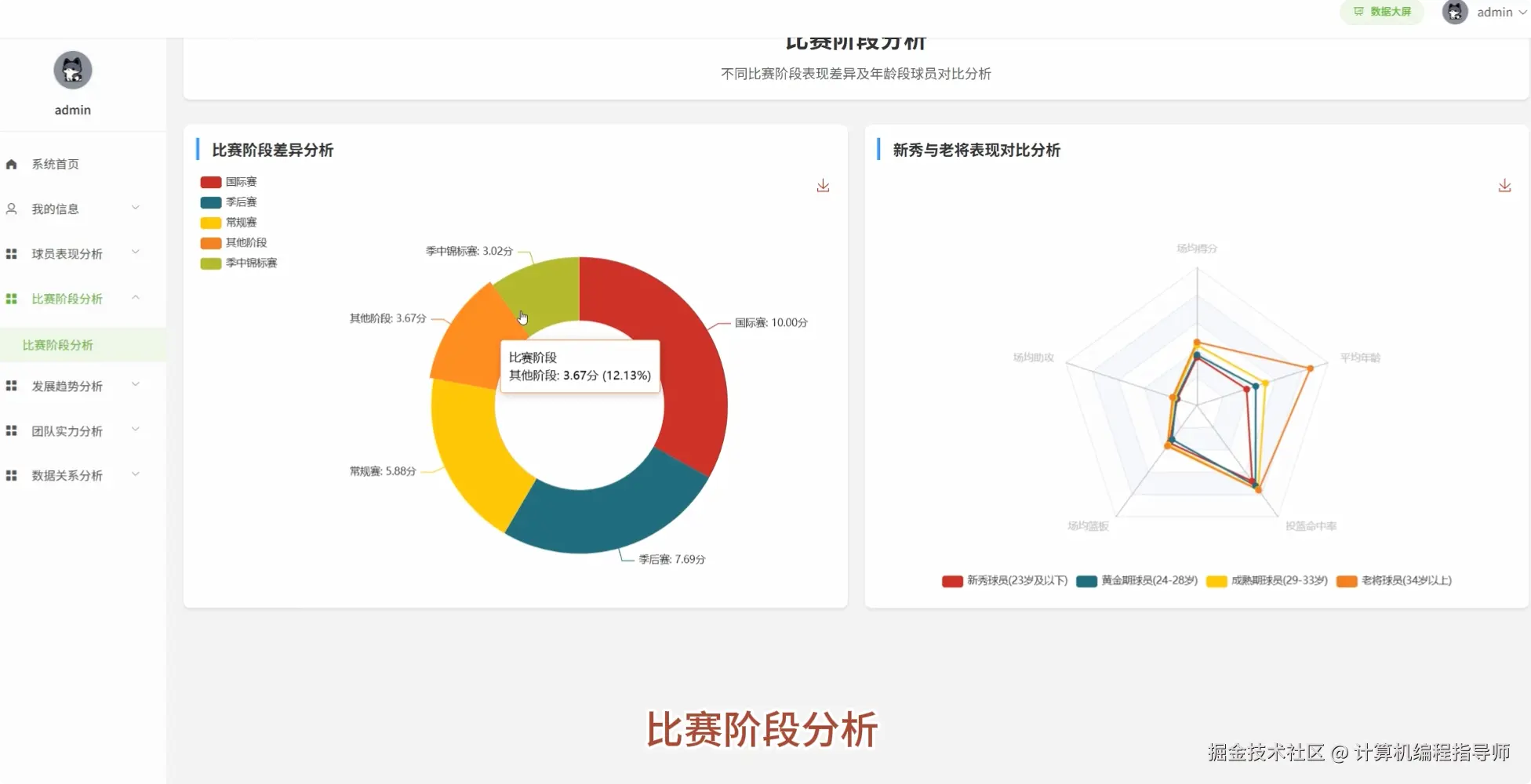Click the 平均年龄 radar axis label
The height and width of the screenshot is (784, 1531).
[x=1360, y=358]
